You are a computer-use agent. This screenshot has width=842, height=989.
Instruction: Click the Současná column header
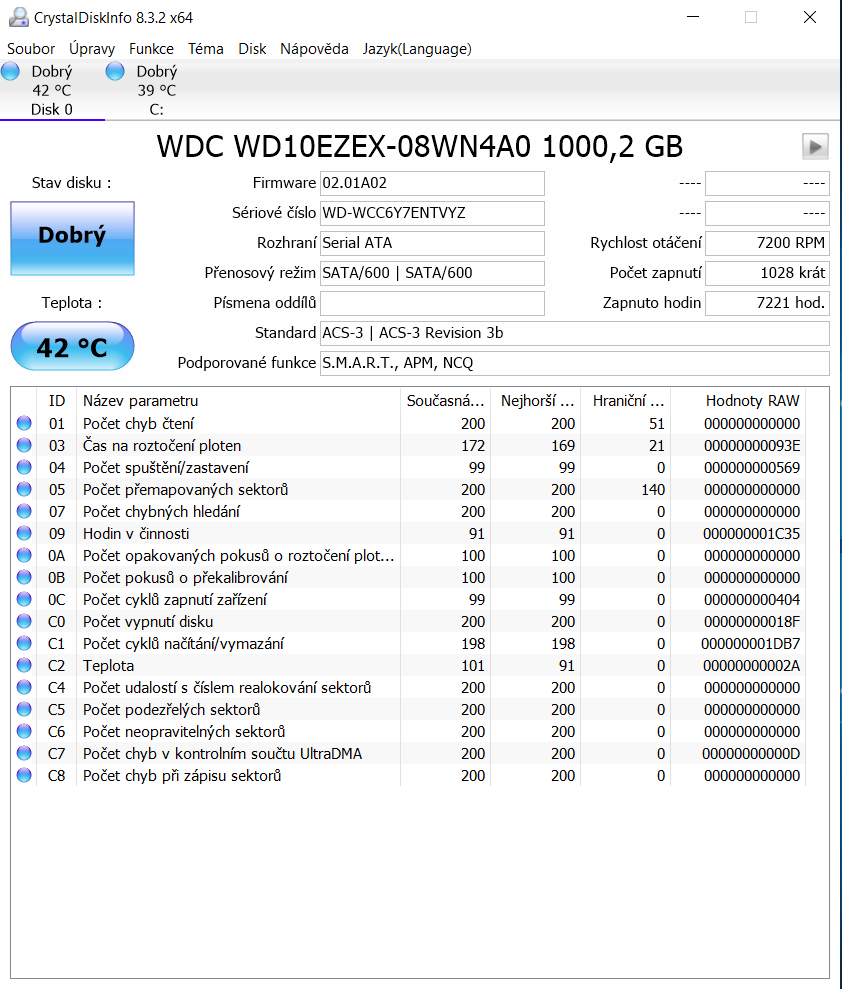(445, 401)
